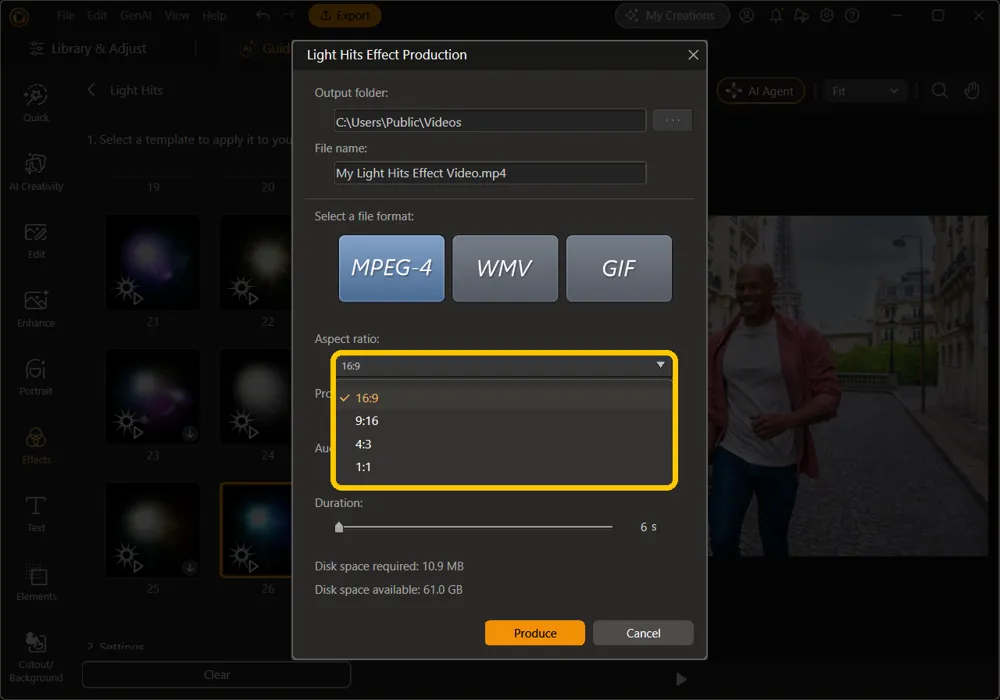
Task: Choose the WMV file format
Action: click(505, 268)
